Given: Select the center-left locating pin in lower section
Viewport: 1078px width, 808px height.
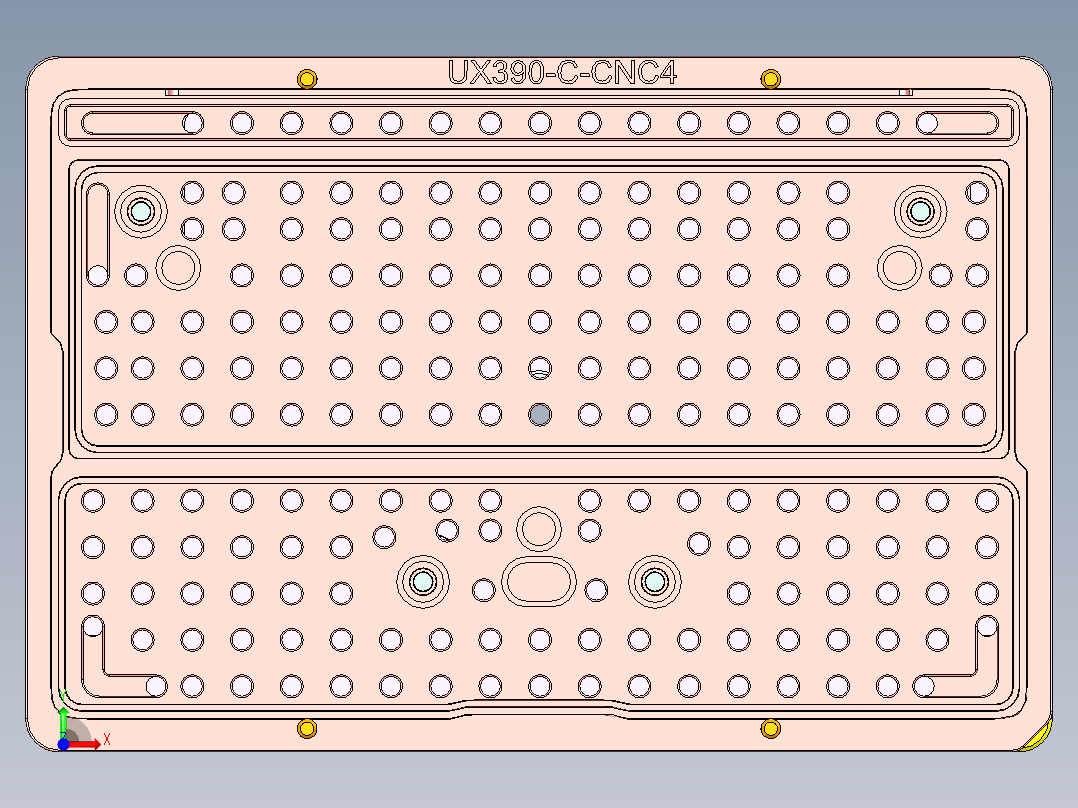Looking at the screenshot, I should tap(423, 580).
